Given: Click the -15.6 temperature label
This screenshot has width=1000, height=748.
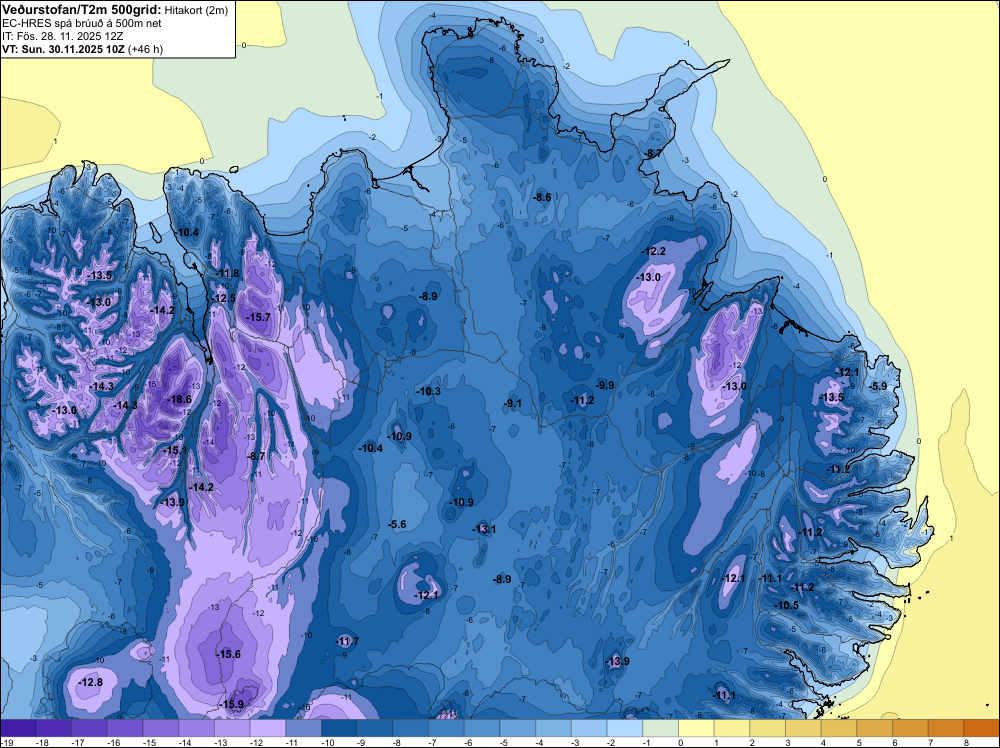Looking at the screenshot, I should (228, 654).
